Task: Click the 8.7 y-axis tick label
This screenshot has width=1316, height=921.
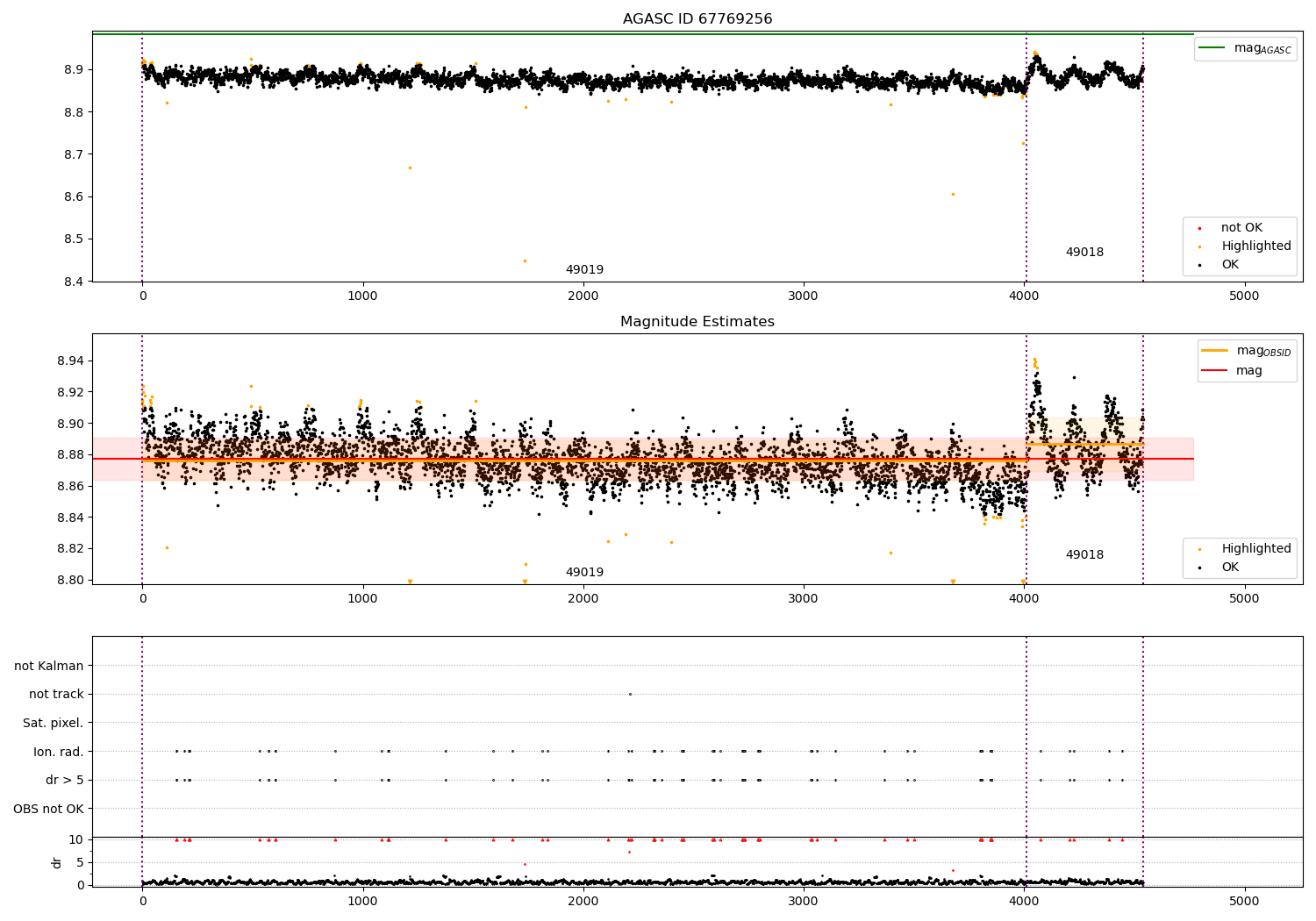Action: [x=74, y=154]
